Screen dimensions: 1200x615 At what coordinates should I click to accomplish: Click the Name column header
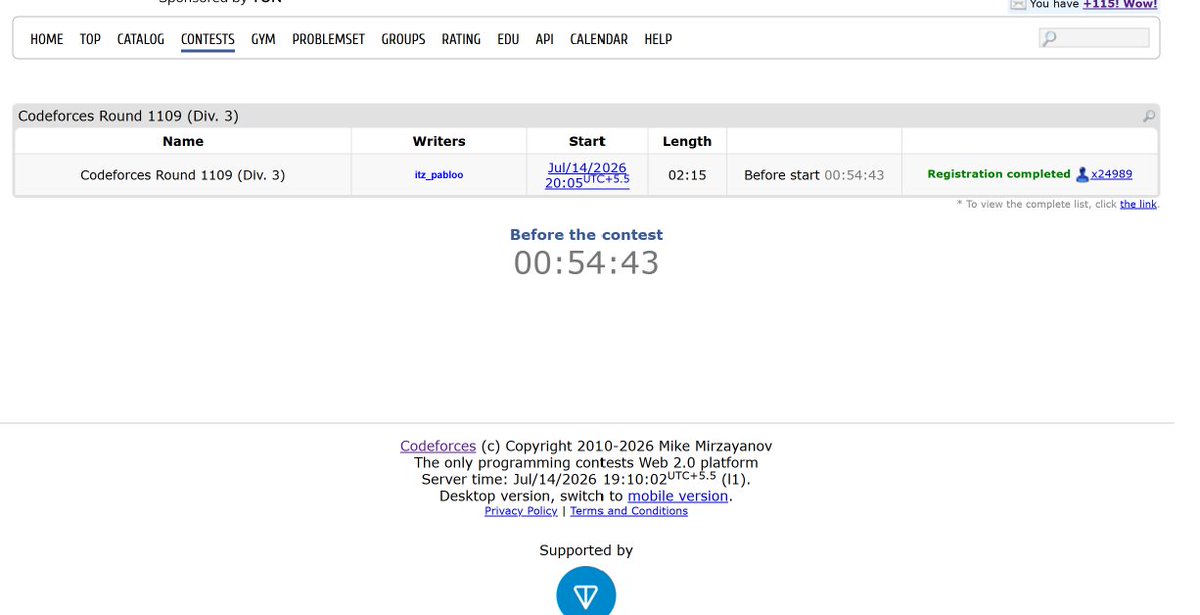click(x=183, y=141)
